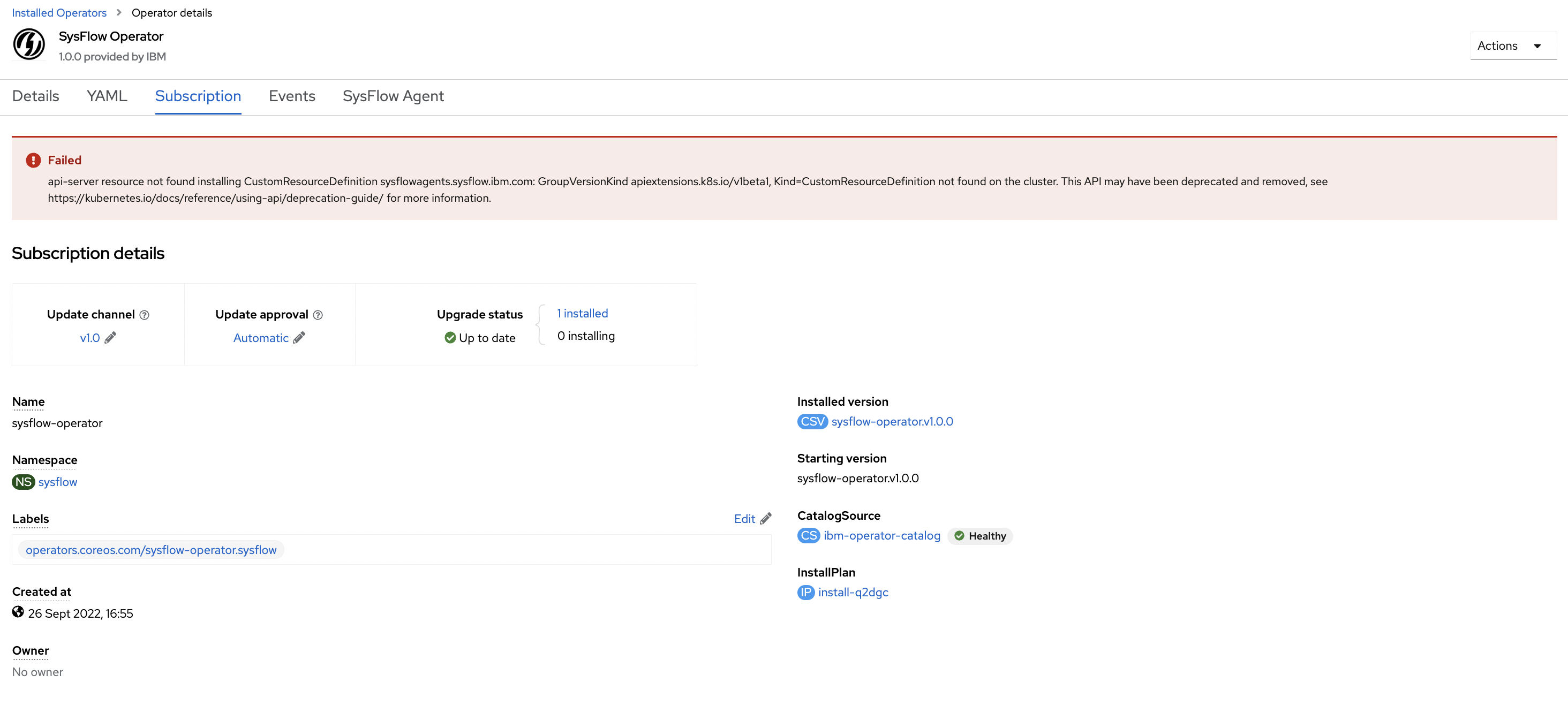Edit Automatic approval pencil icon
This screenshot has height=713, width=1568.
(299, 338)
